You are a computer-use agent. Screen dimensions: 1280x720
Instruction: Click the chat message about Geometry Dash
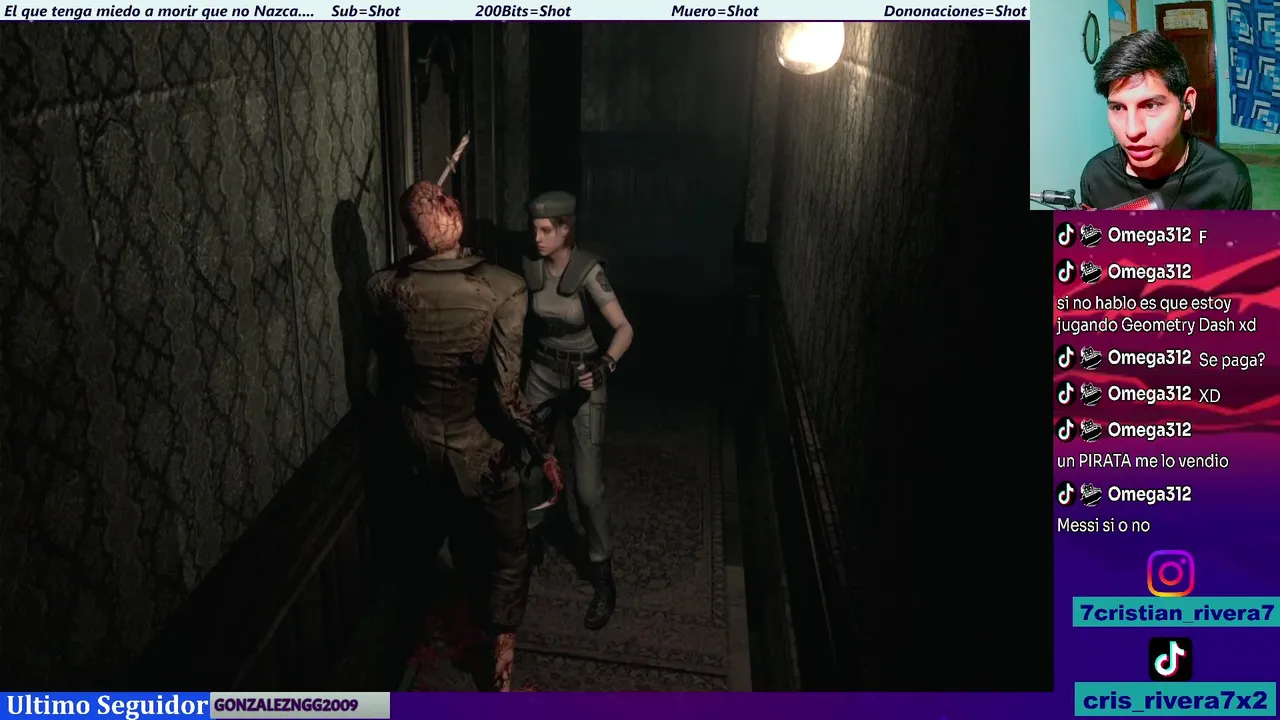pyautogui.click(x=1156, y=314)
